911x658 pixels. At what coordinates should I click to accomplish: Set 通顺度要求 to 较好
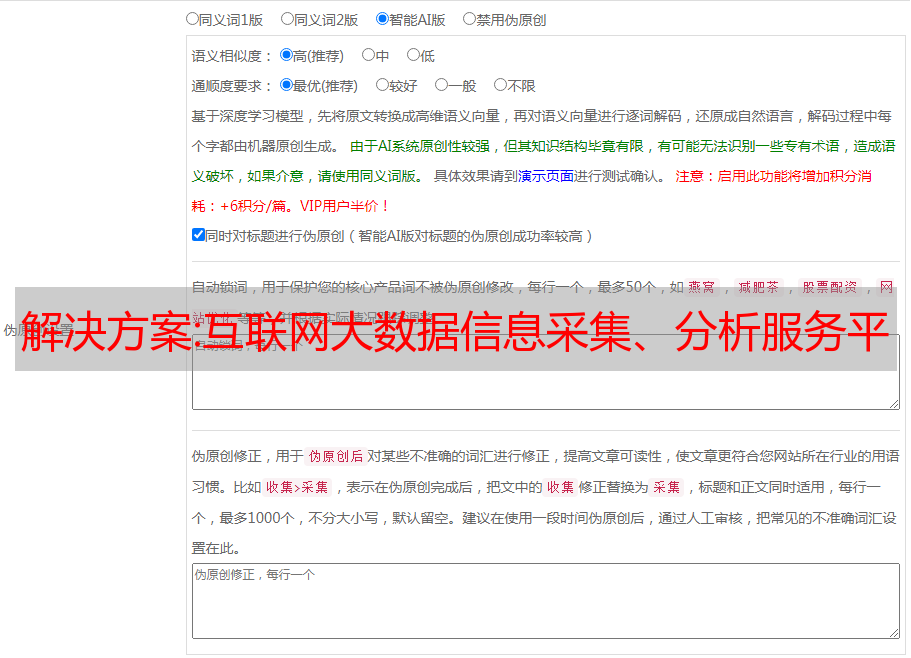tap(382, 85)
